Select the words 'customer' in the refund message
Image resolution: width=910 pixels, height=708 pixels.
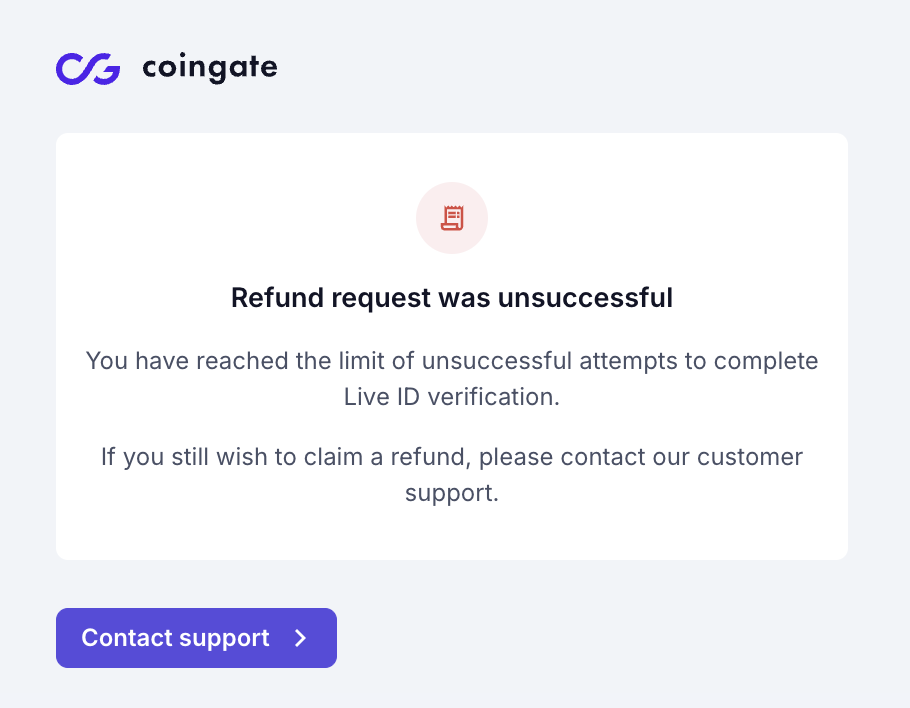pyautogui.click(x=750, y=457)
